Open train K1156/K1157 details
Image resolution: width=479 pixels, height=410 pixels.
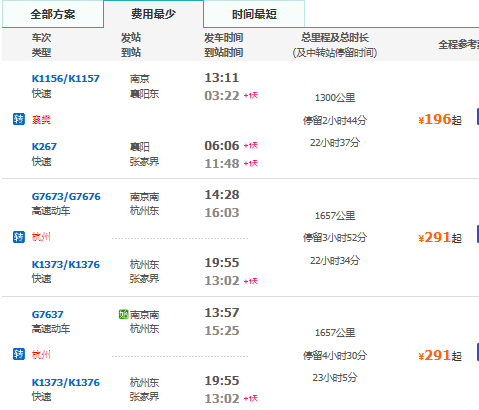(x=66, y=79)
